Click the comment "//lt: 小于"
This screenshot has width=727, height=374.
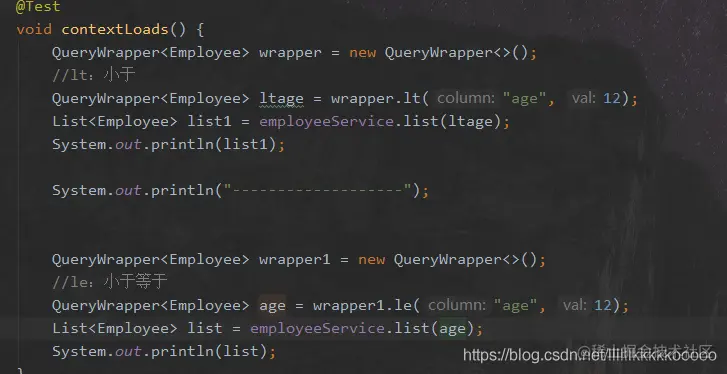[x=93, y=75]
